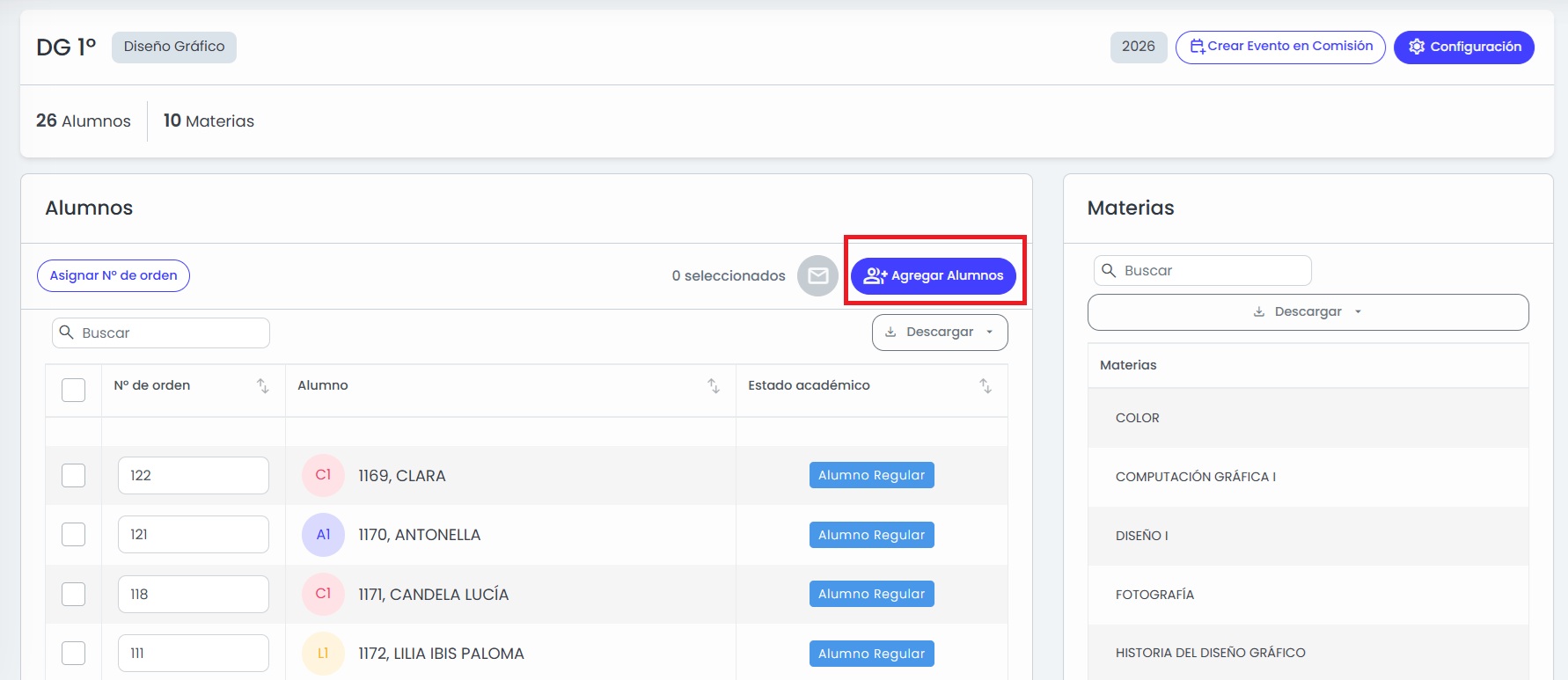Viewport: 1568px width, 680px height.
Task: Click student name 1170, ANTONELLA
Action: click(420, 535)
